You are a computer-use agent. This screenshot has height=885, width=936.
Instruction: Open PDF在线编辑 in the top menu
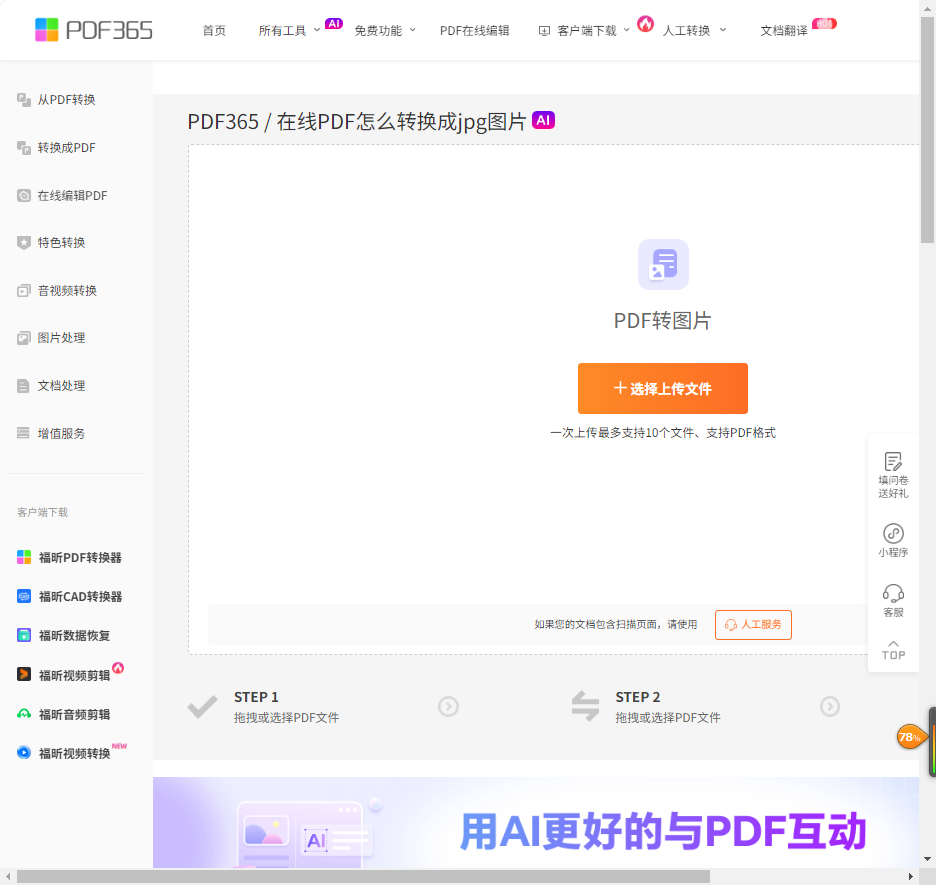(x=475, y=30)
